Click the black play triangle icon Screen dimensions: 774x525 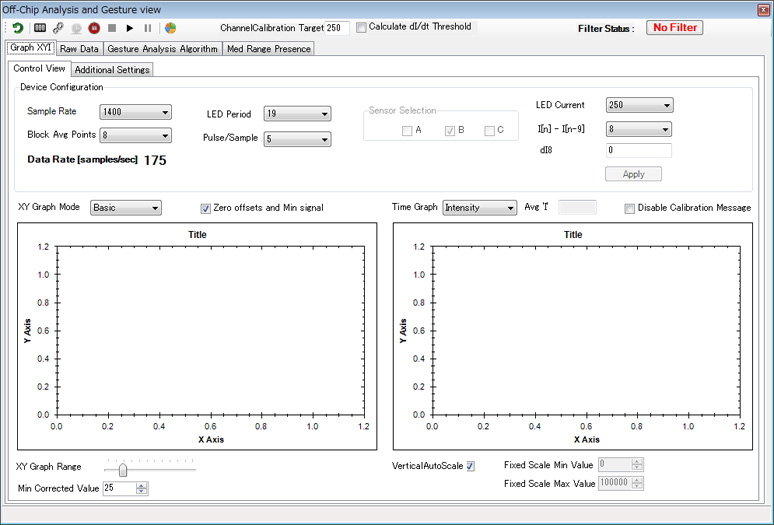[x=130, y=28]
